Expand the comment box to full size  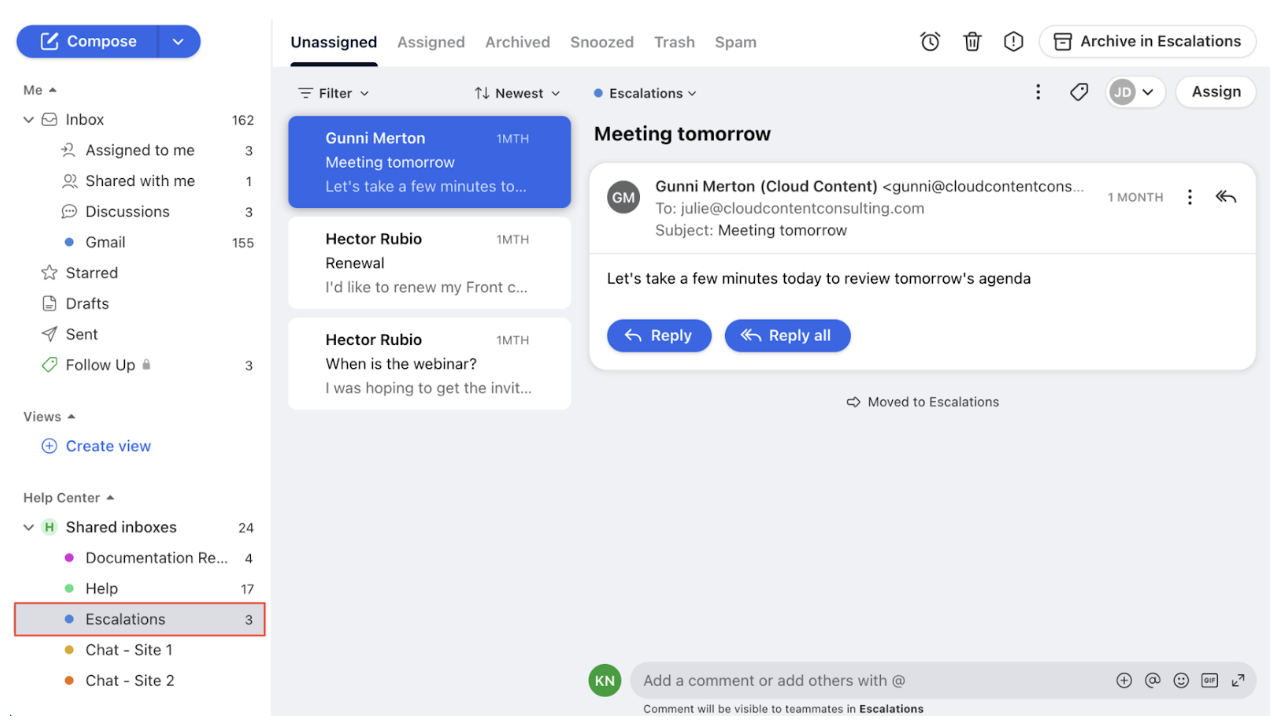[1238, 681]
